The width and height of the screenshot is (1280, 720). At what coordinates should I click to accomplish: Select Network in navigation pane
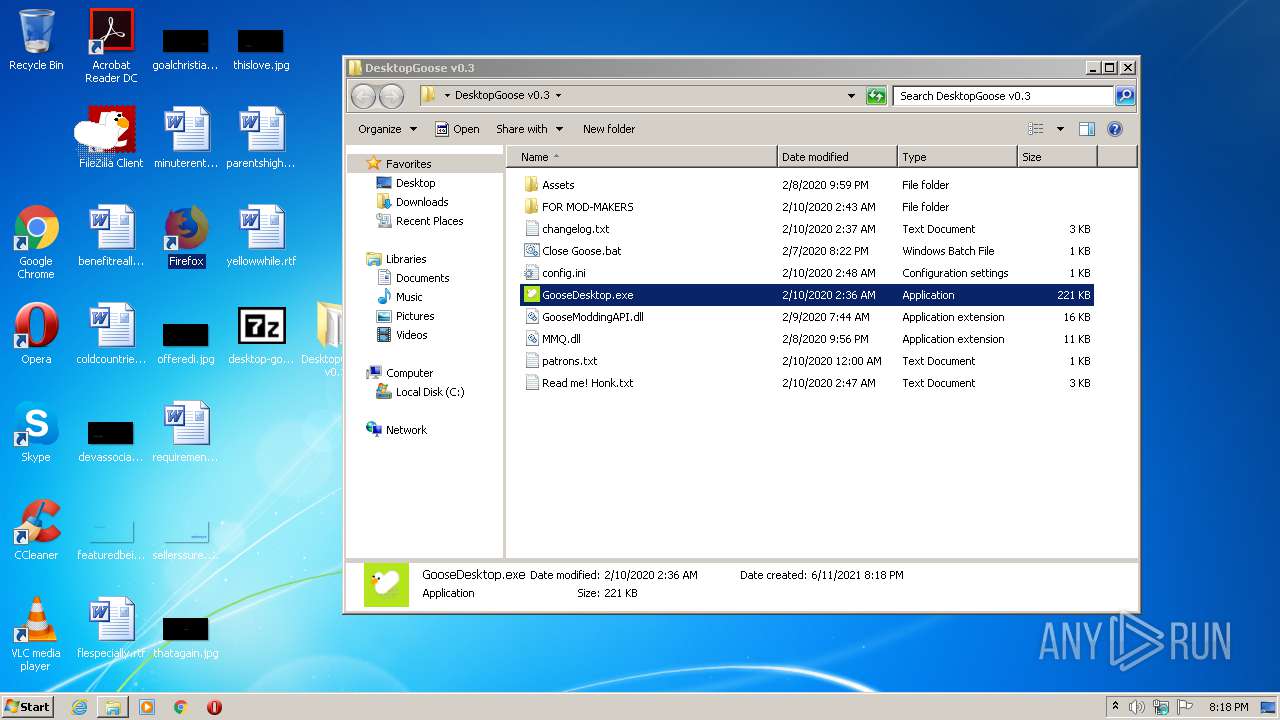tap(397, 430)
